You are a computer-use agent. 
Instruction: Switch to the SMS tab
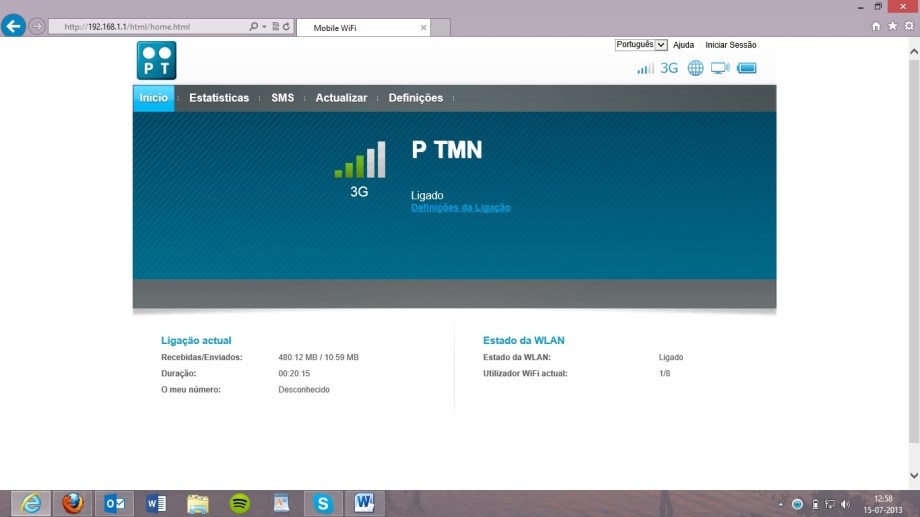pos(282,98)
